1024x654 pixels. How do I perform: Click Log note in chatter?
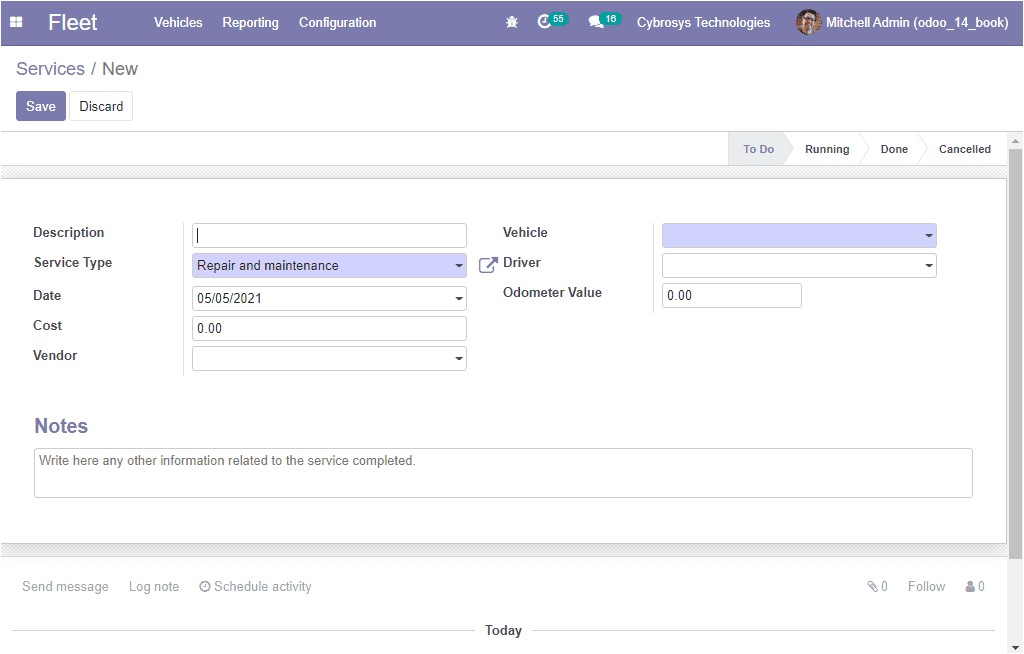[x=153, y=587]
